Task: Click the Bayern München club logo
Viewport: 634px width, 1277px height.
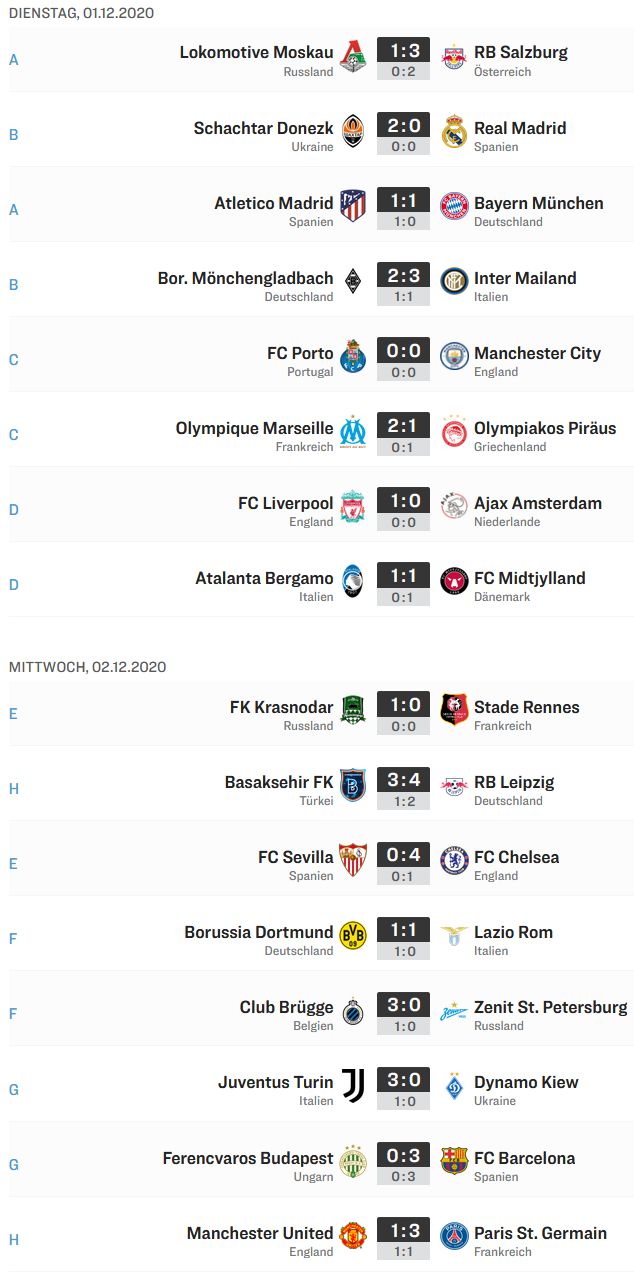Action: point(454,206)
